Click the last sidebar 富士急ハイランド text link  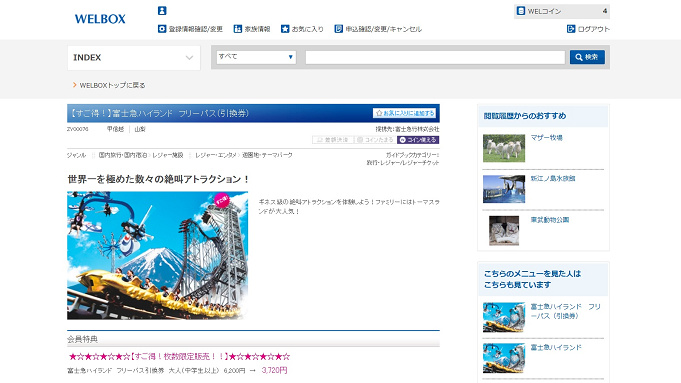(556, 347)
